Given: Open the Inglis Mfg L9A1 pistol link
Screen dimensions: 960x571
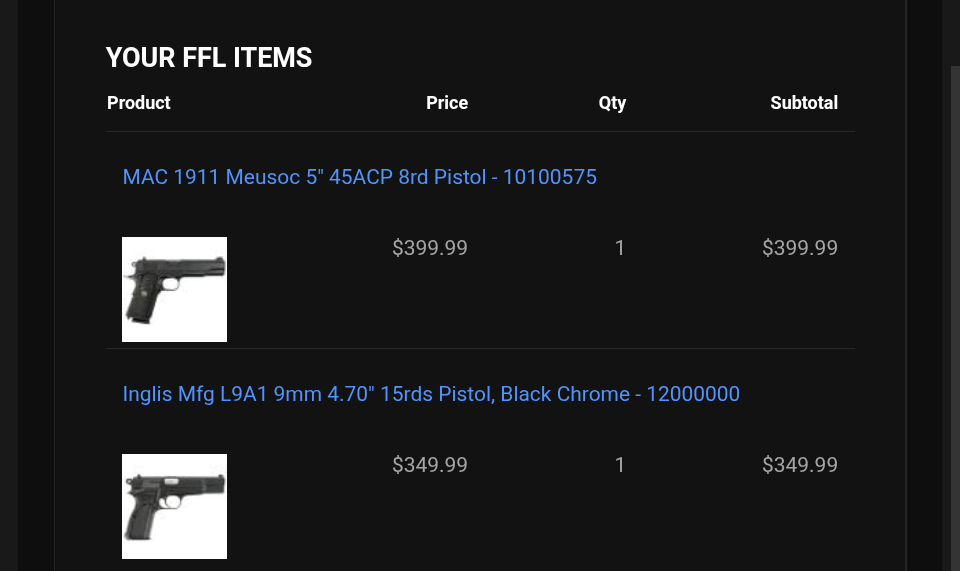Looking at the screenshot, I should pyautogui.click(x=431, y=394).
